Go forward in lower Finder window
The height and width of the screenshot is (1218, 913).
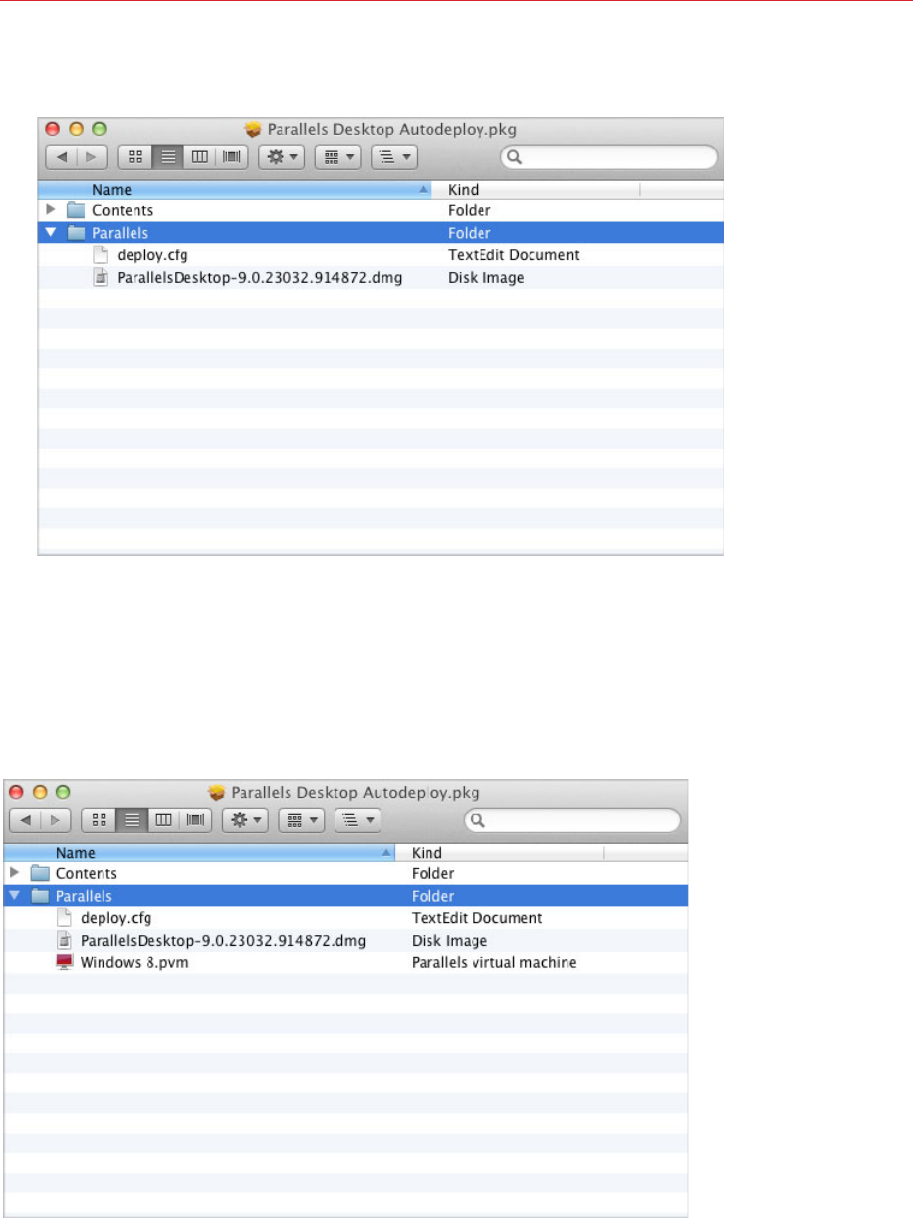pyautogui.click(x=56, y=820)
